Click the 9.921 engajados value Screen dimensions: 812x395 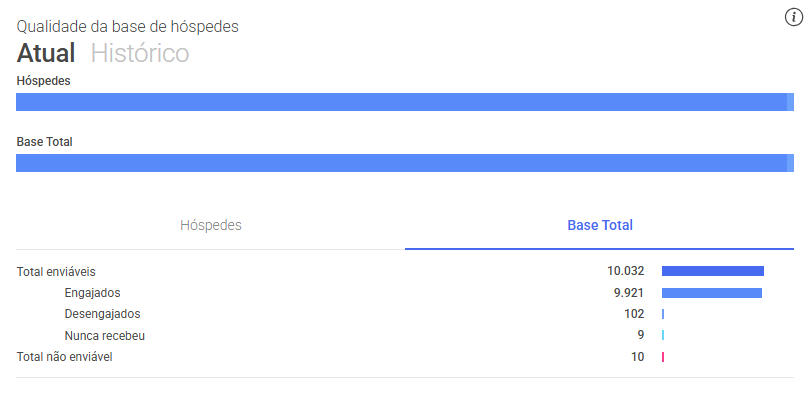tap(629, 293)
